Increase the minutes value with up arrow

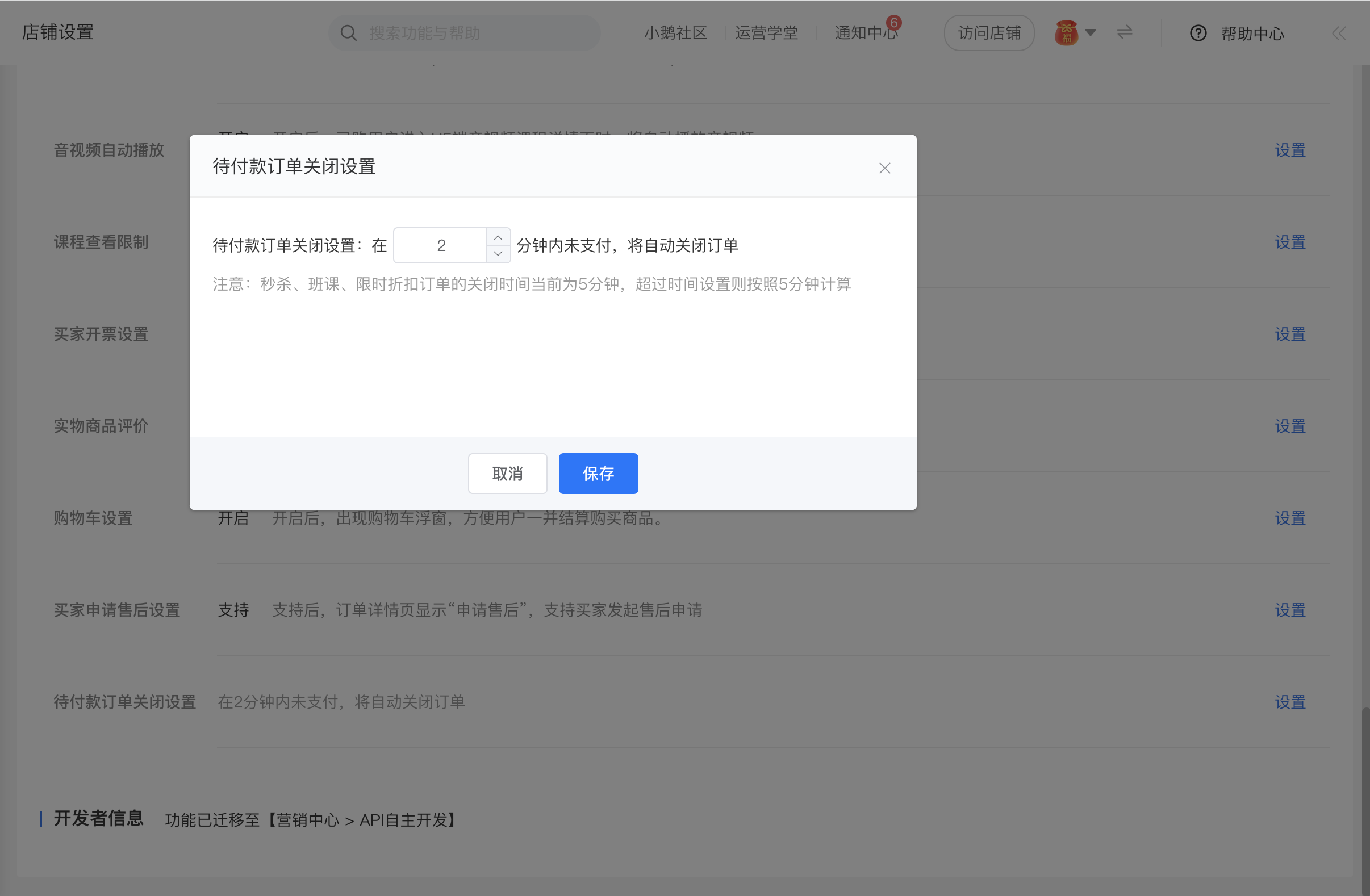498,238
